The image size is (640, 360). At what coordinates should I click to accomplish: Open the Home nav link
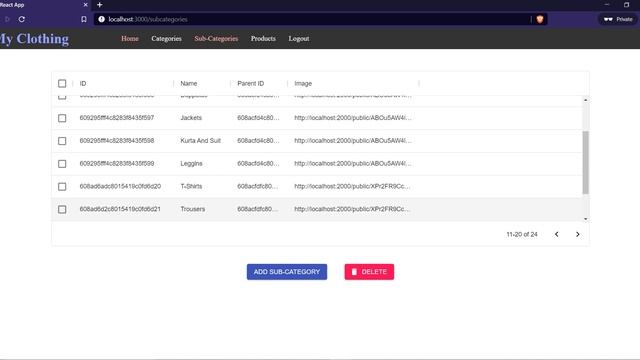tap(130, 39)
